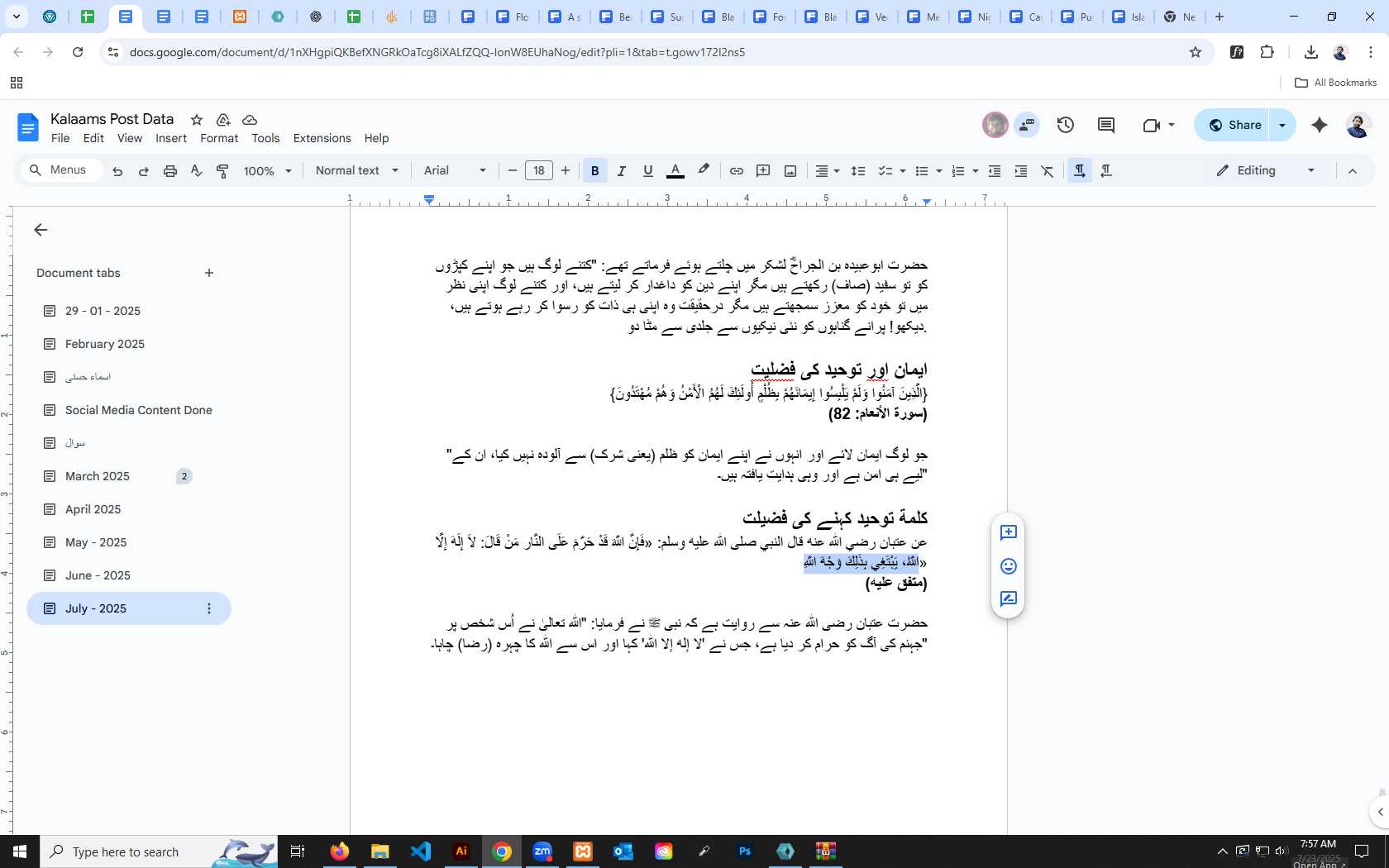
Task: Open line and paragraph spacing options
Action: pos(858,171)
